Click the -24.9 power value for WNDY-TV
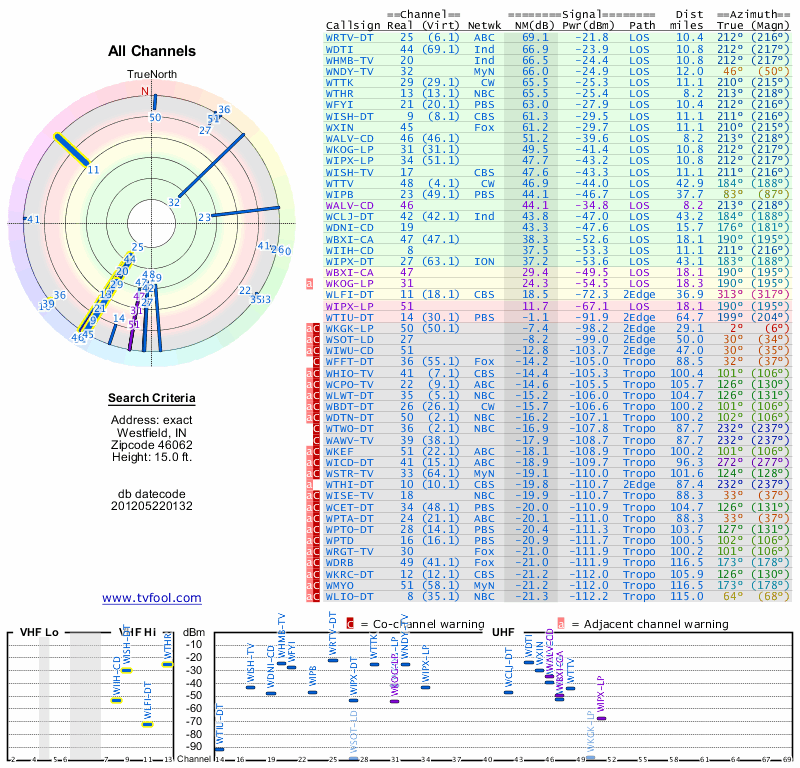 coord(592,71)
